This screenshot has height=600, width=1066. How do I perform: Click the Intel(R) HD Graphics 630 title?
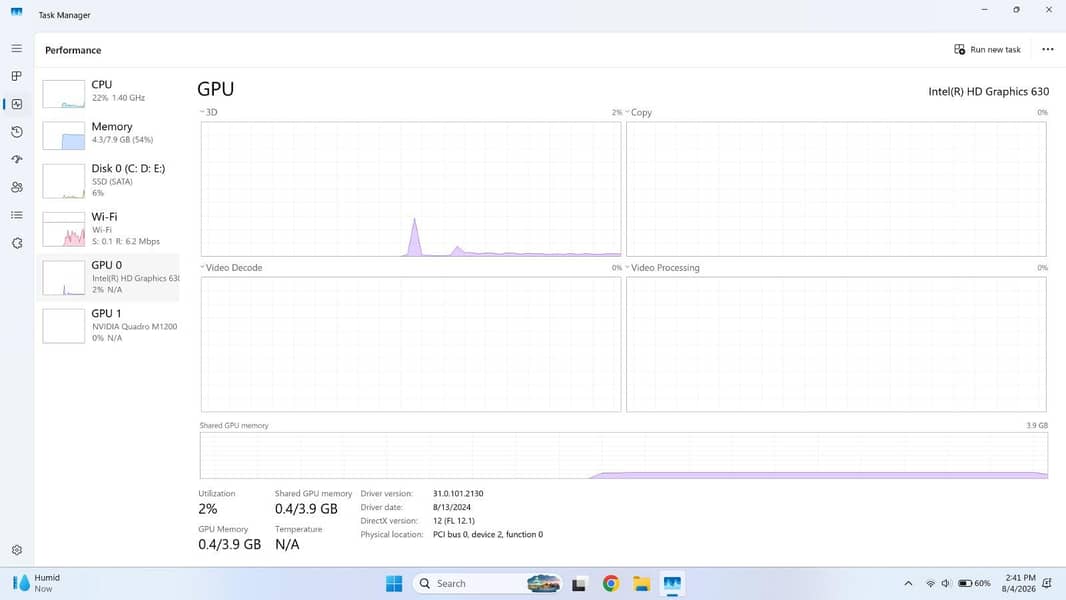988,92
